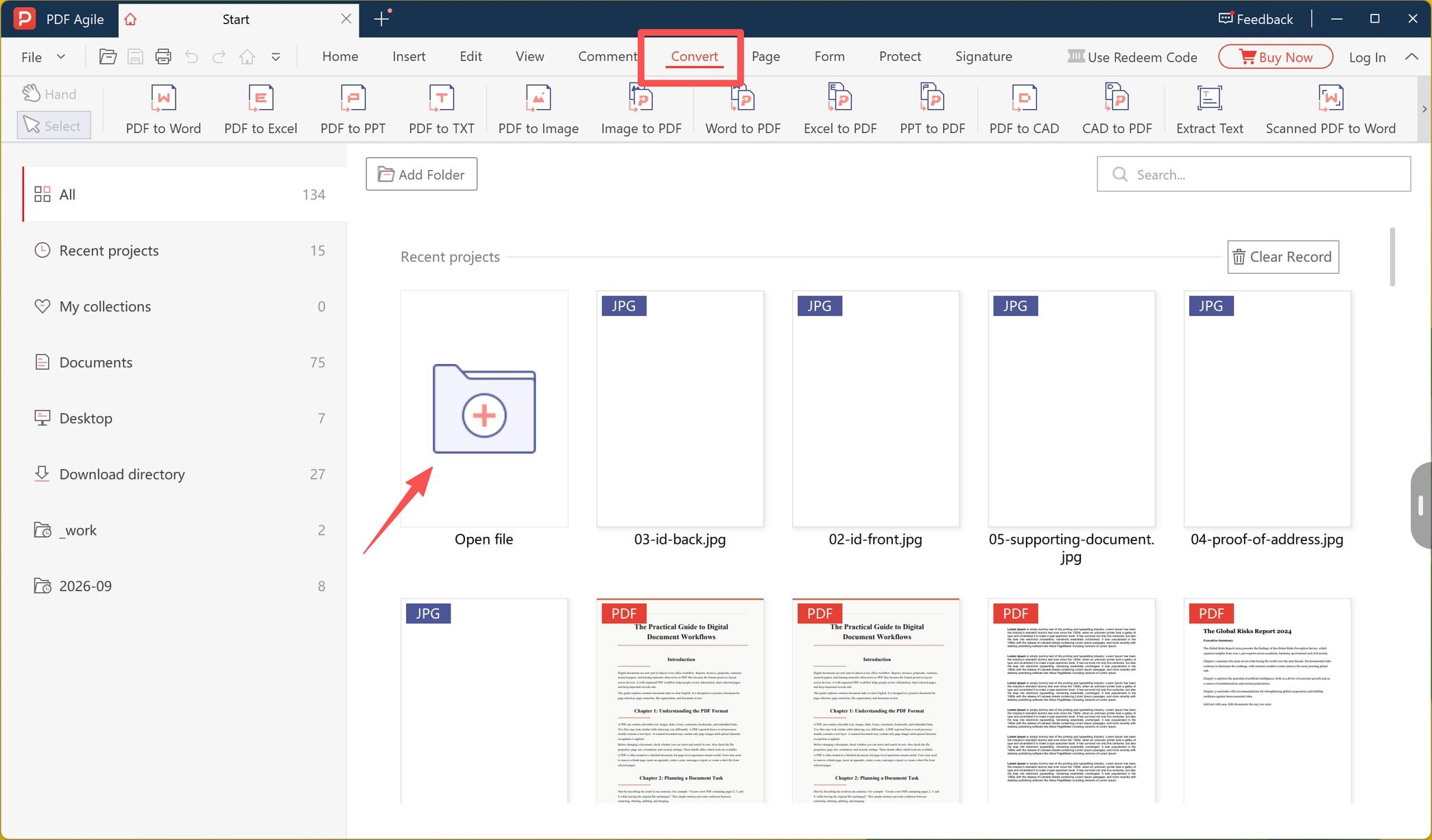Open the PDF to CAD tool

[x=1024, y=110]
